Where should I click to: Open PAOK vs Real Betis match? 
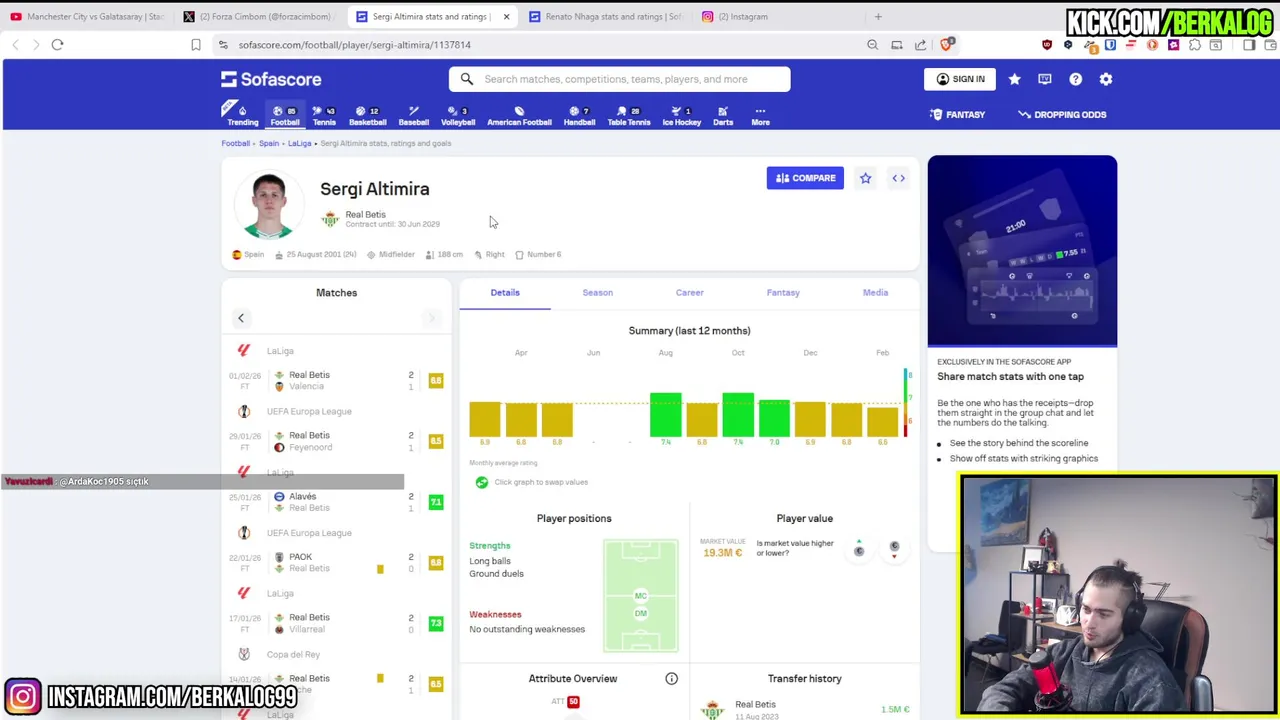click(x=336, y=563)
